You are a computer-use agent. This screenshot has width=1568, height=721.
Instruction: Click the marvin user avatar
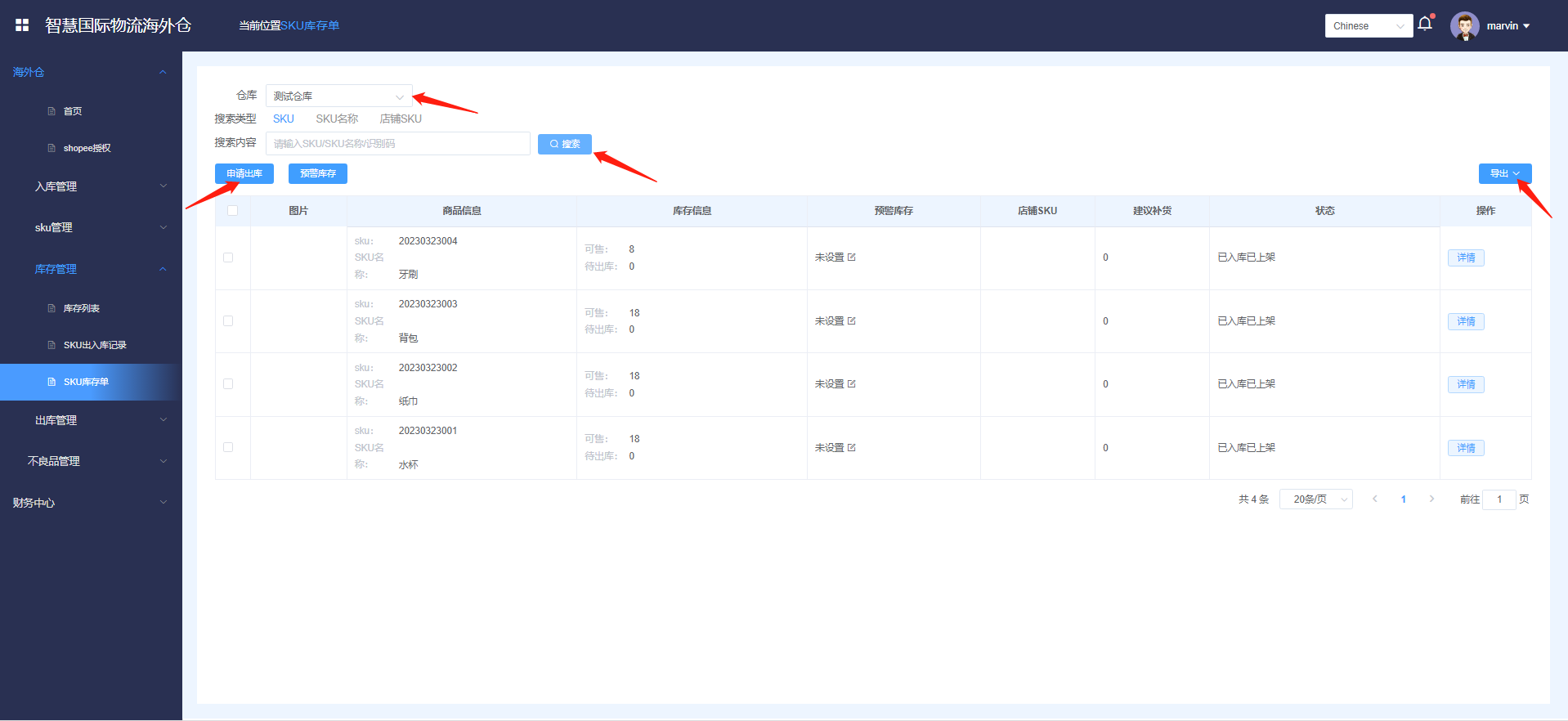coord(1464,26)
